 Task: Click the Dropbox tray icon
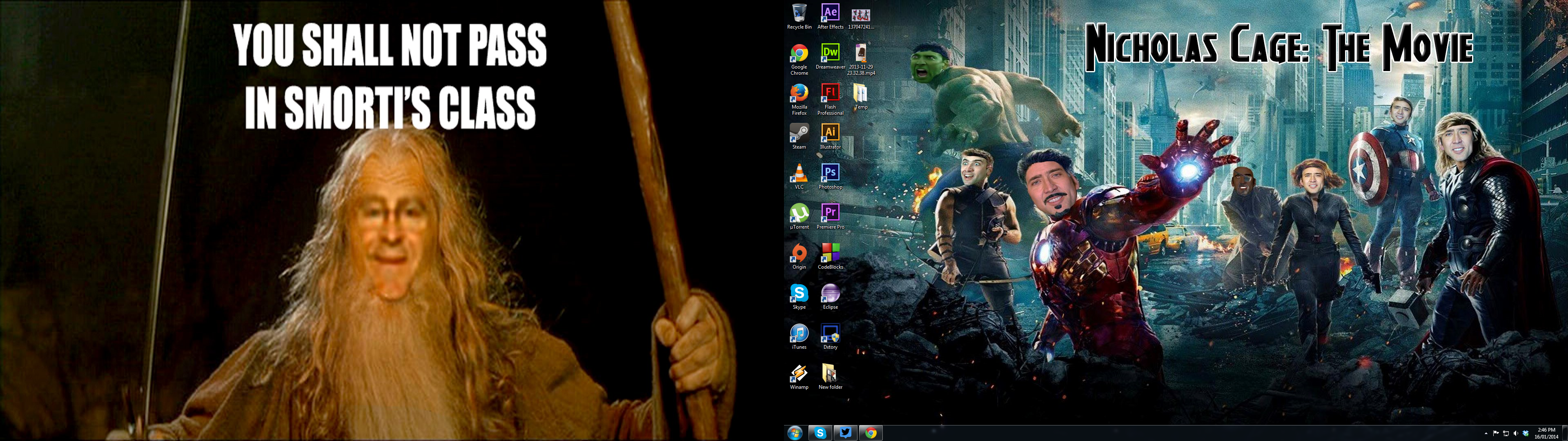pos(1526,434)
